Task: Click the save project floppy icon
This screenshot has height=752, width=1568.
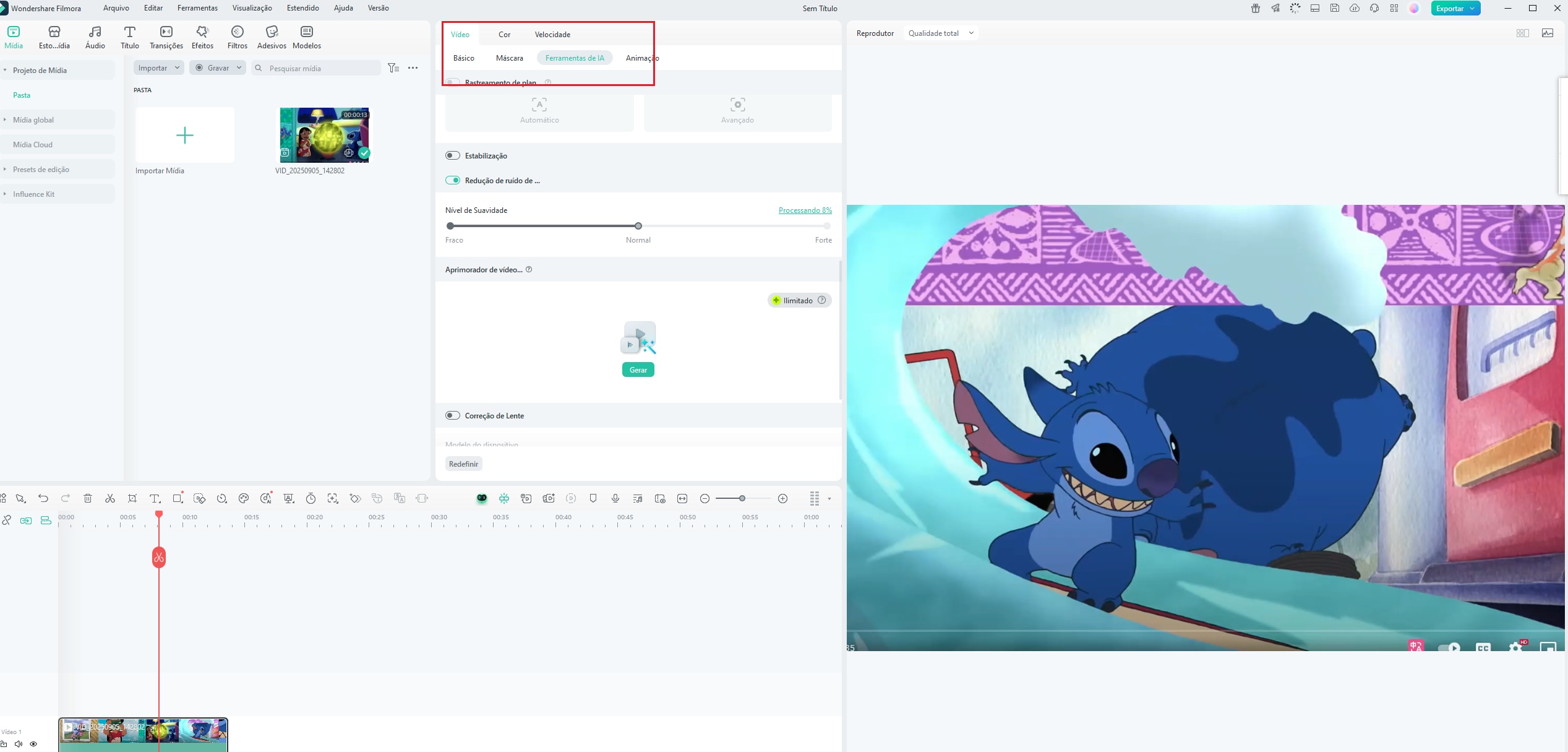Action: (1335, 8)
